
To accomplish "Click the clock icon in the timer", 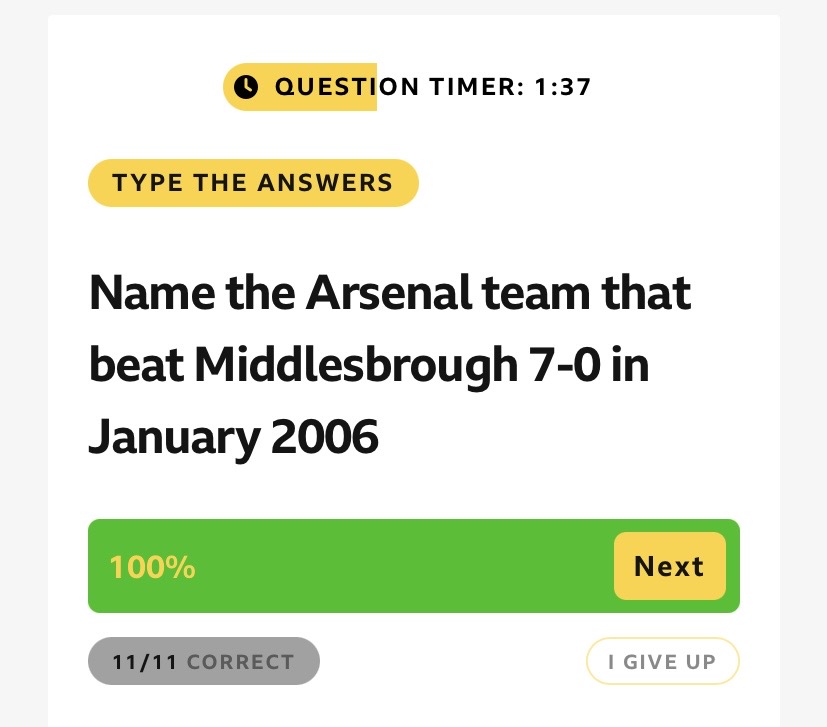I will point(246,87).
